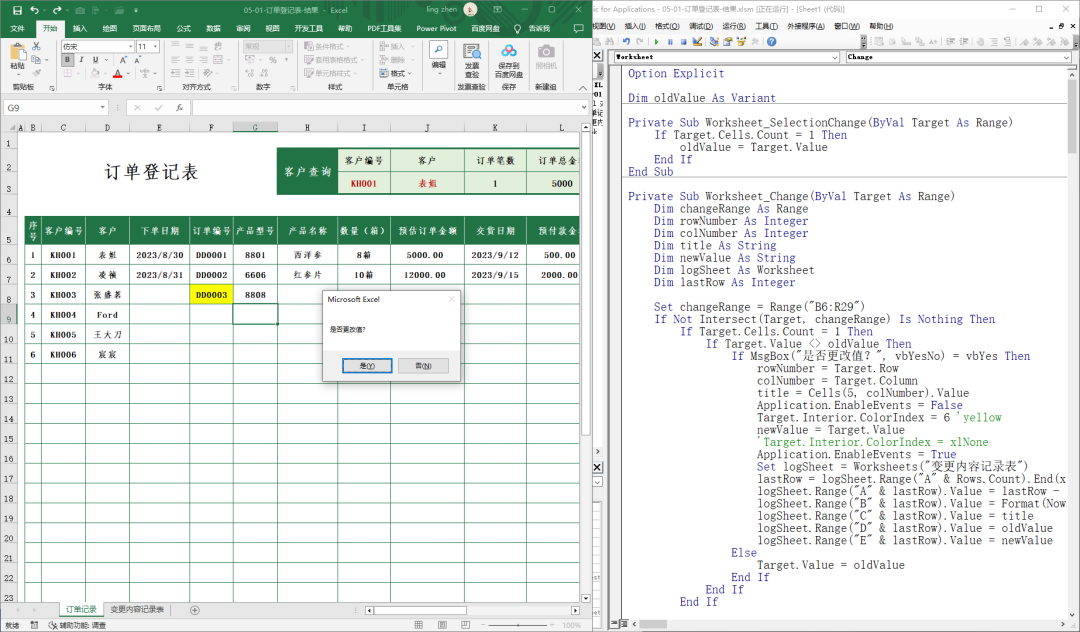1080x632 pixels.
Task: Click the Cut scissors icon in clipboard group
Action: pos(37,46)
